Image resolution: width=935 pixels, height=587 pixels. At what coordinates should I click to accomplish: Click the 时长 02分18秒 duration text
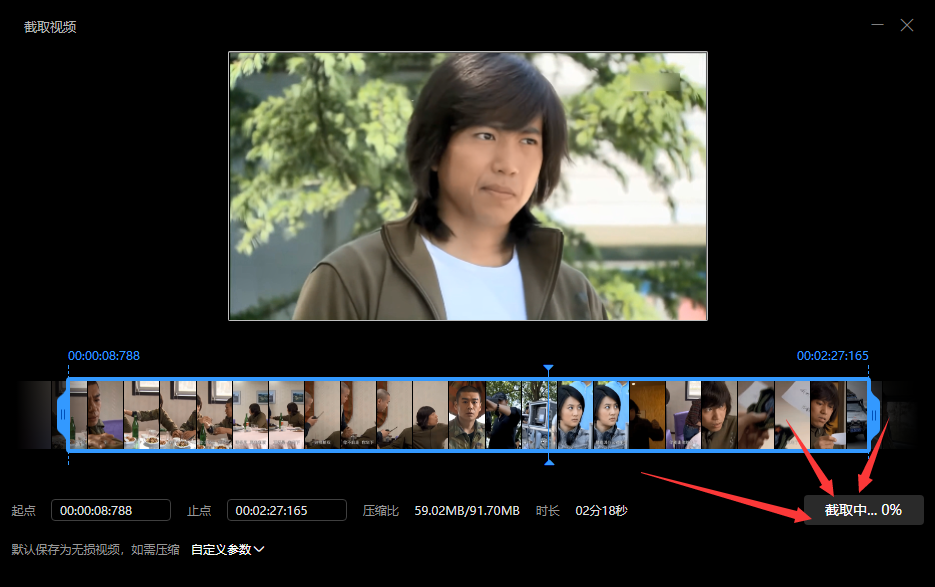tap(601, 511)
